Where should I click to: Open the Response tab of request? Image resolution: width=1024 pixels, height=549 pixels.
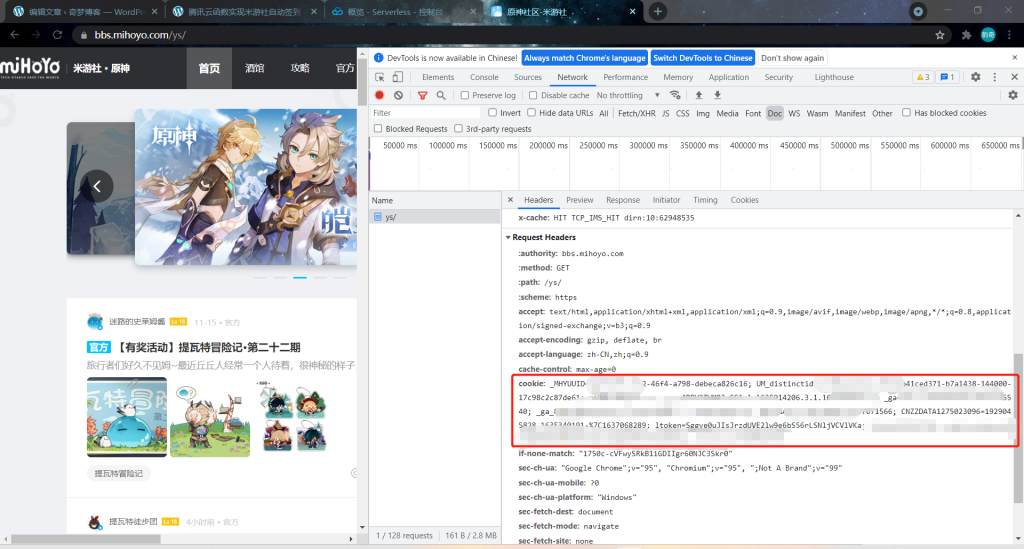(623, 200)
